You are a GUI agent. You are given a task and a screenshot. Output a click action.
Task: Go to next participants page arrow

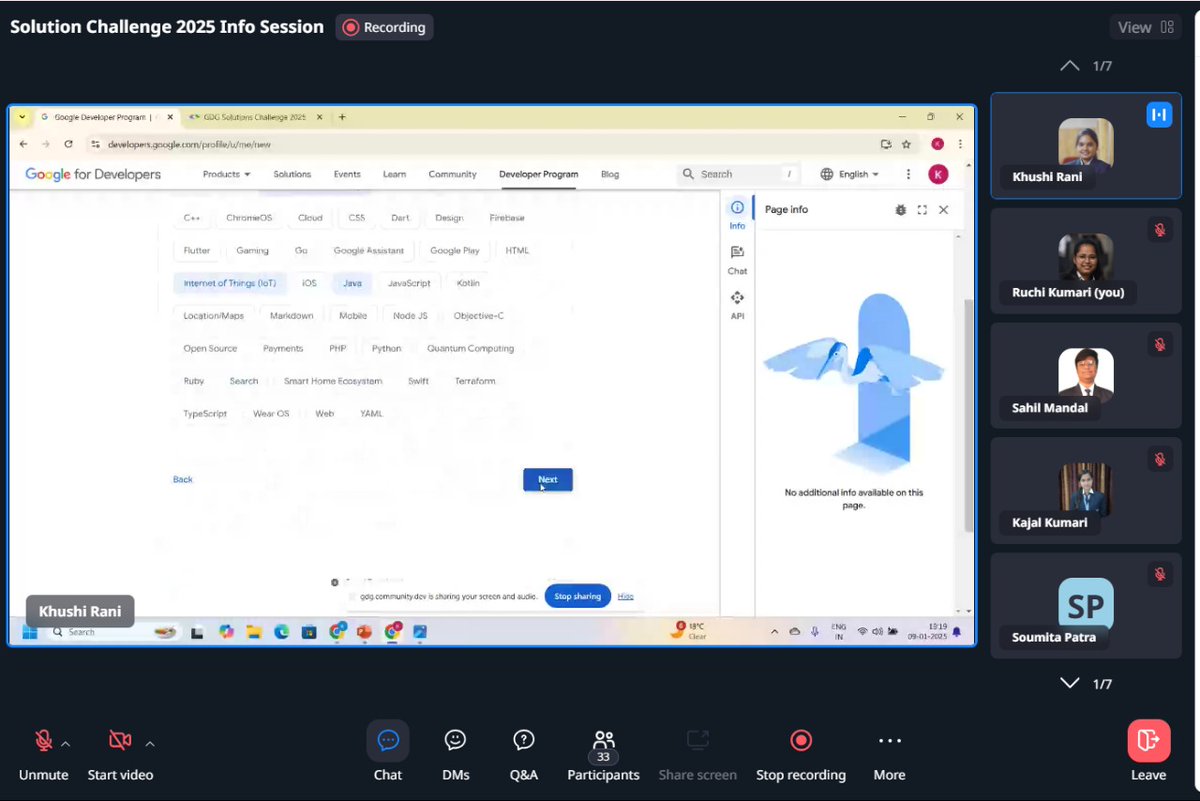click(x=1069, y=683)
